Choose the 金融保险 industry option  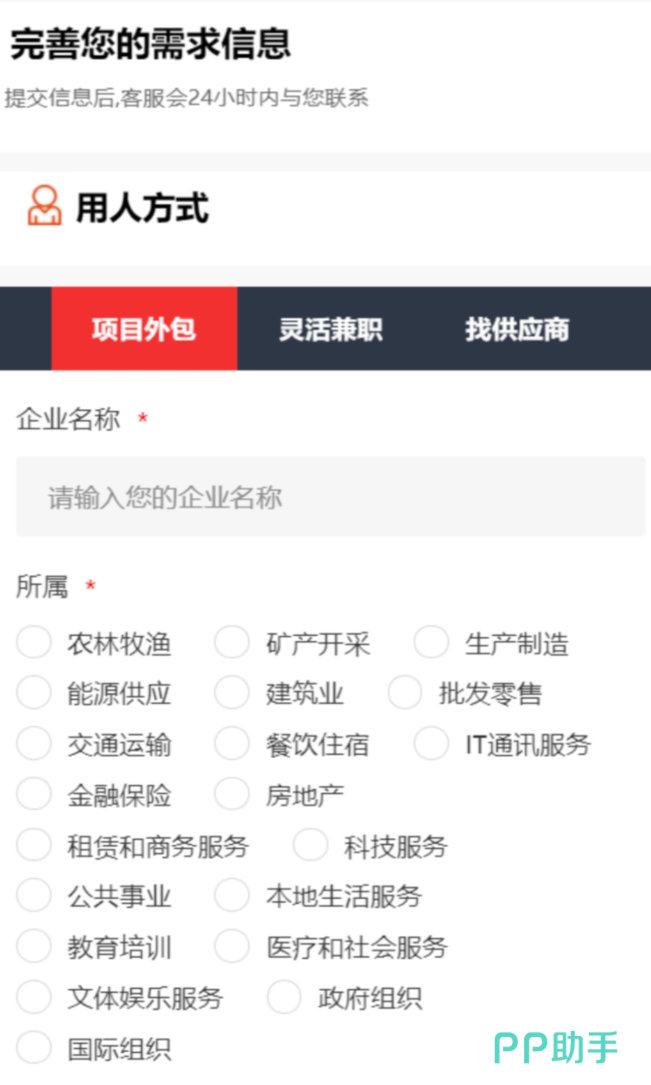34,795
